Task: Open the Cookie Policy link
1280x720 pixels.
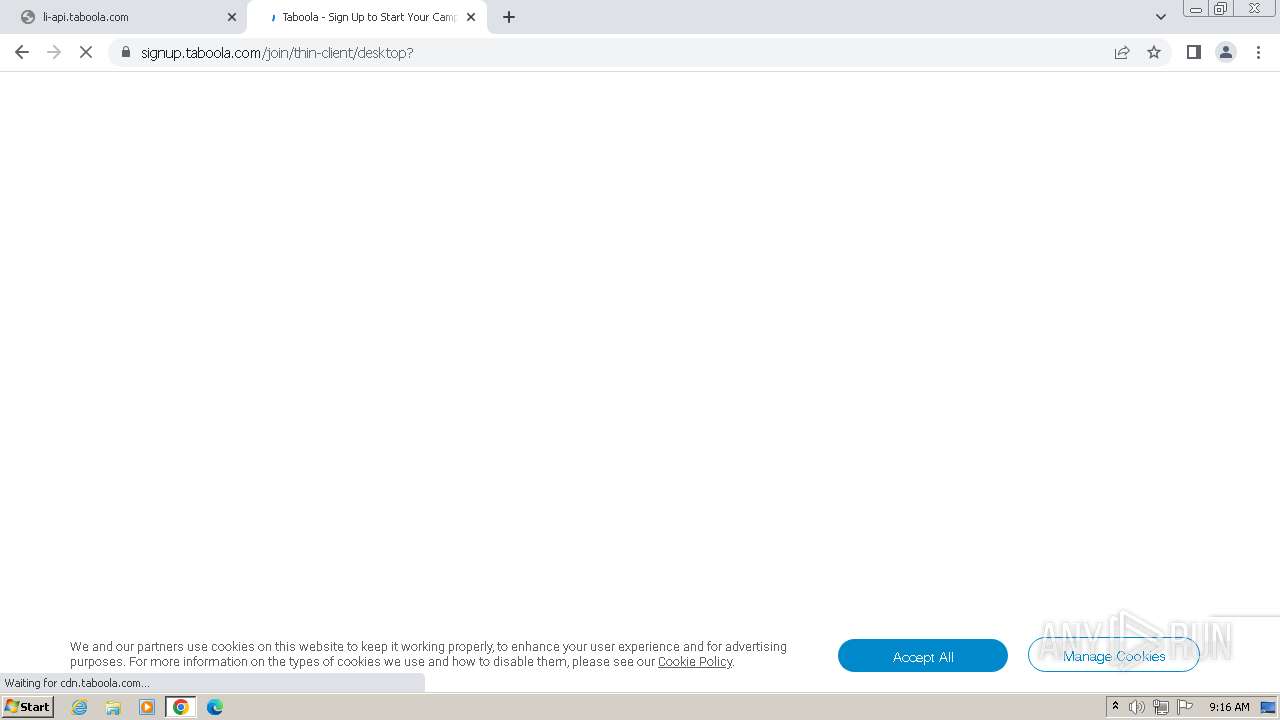Action: tap(695, 662)
